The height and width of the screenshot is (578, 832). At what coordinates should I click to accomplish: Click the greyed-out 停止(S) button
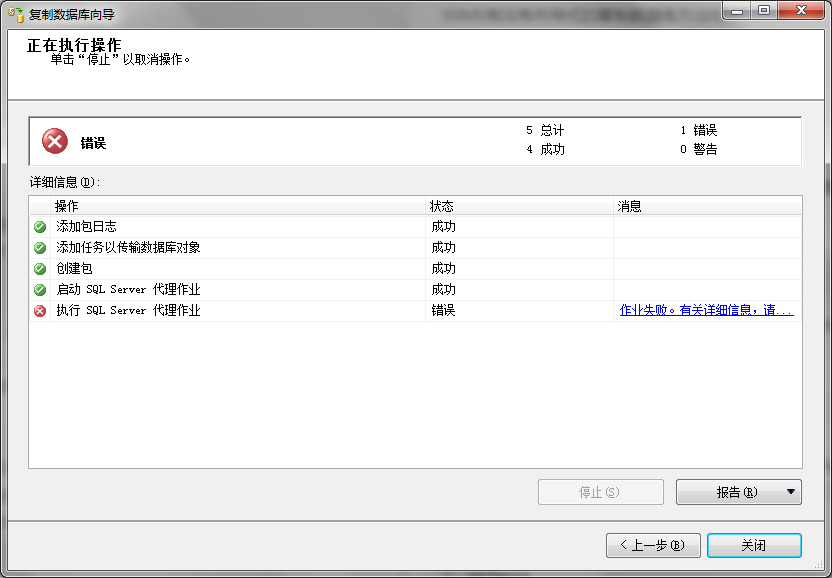pos(600,492)
